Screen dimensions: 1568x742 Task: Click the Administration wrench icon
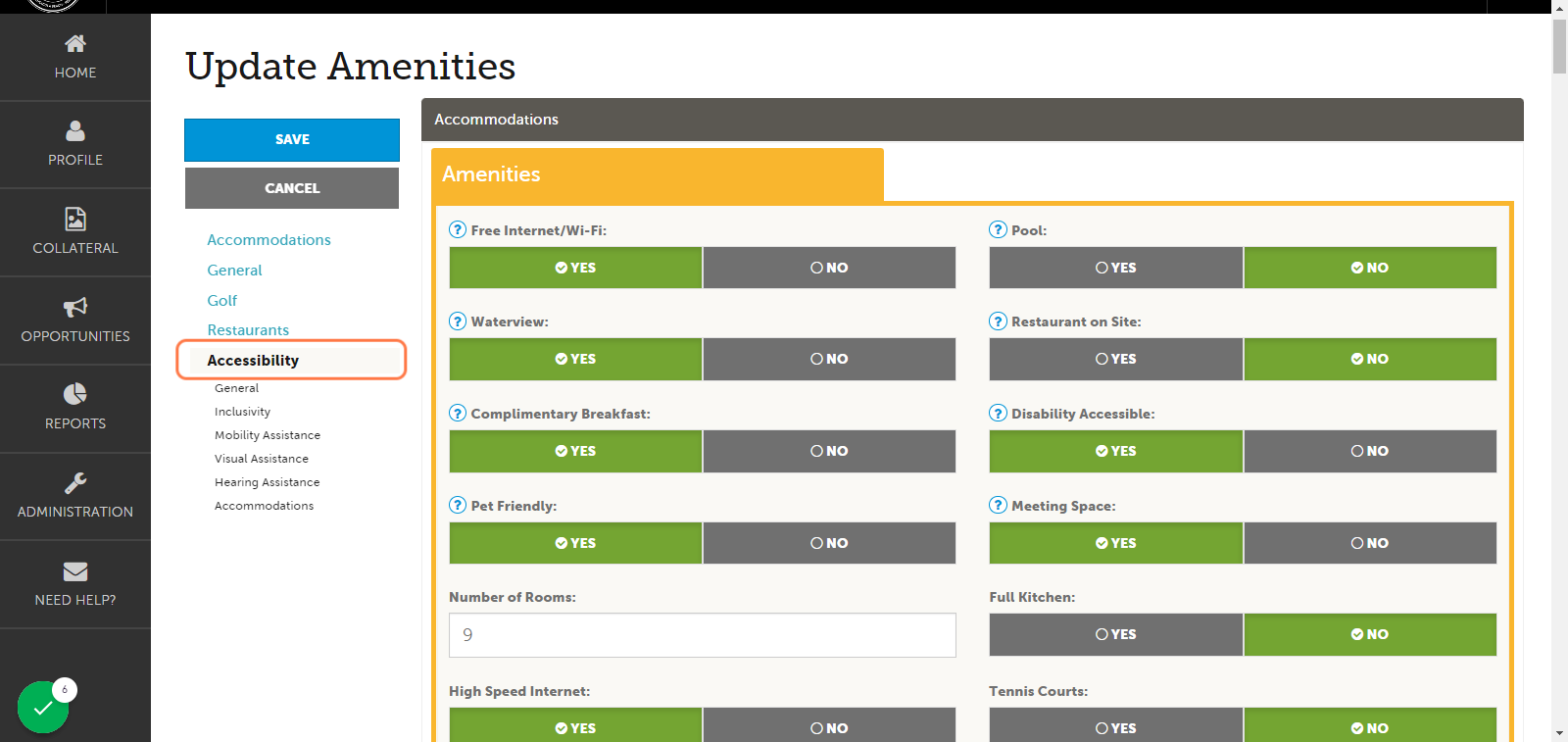click(75, 482)
